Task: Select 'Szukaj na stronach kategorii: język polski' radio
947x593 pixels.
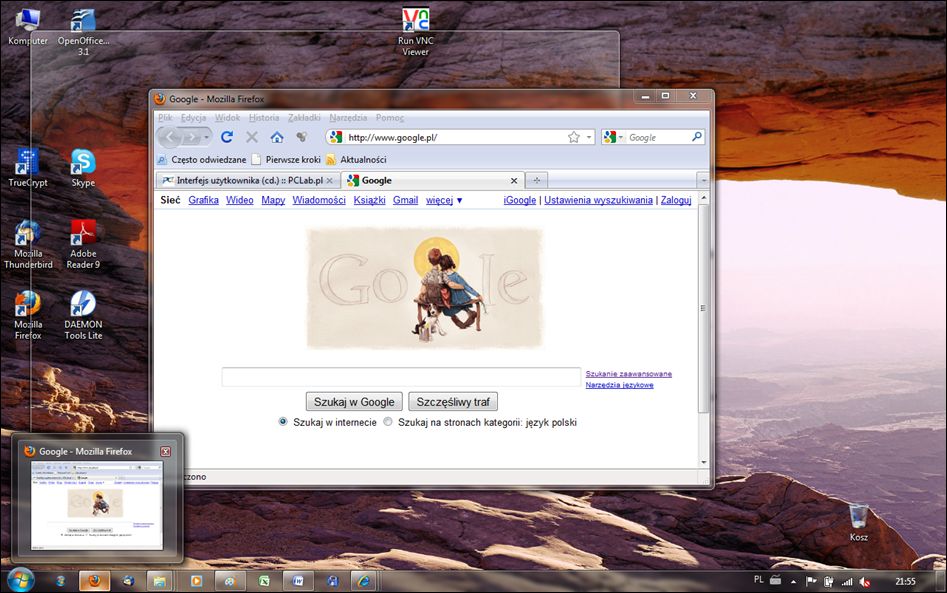Action: point(388,422)
